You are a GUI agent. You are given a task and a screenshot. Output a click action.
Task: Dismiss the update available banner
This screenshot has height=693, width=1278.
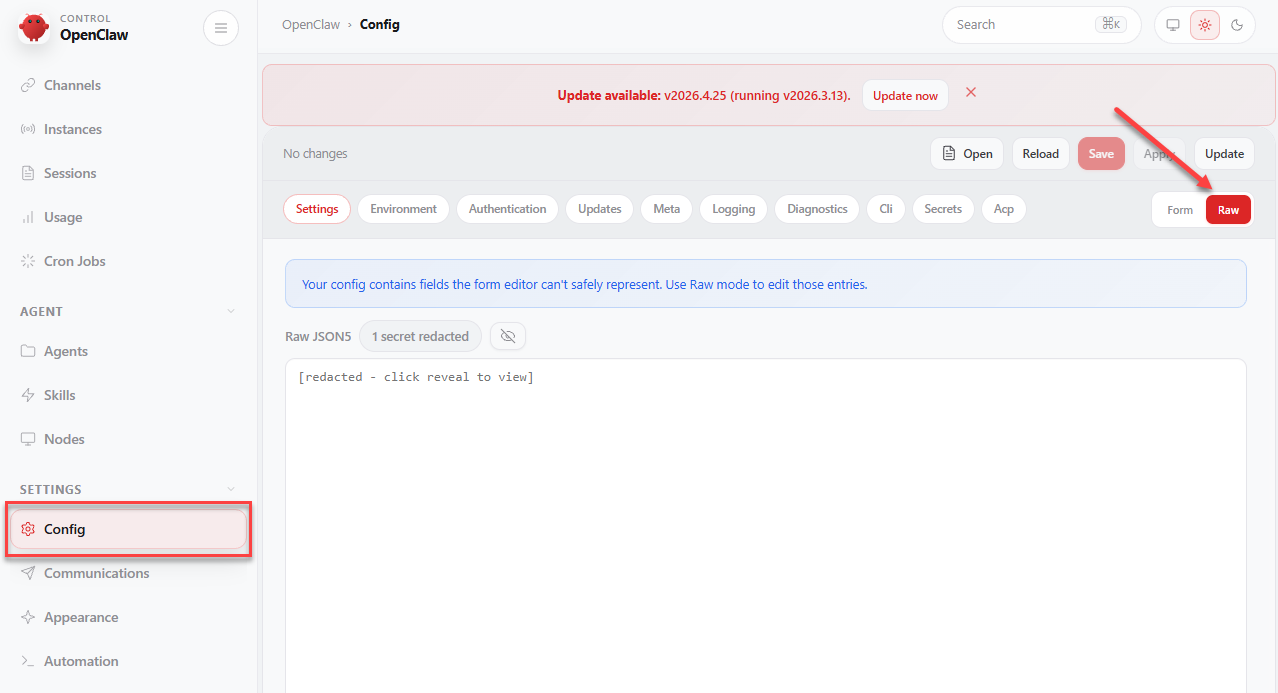click(x=971, y=92)
